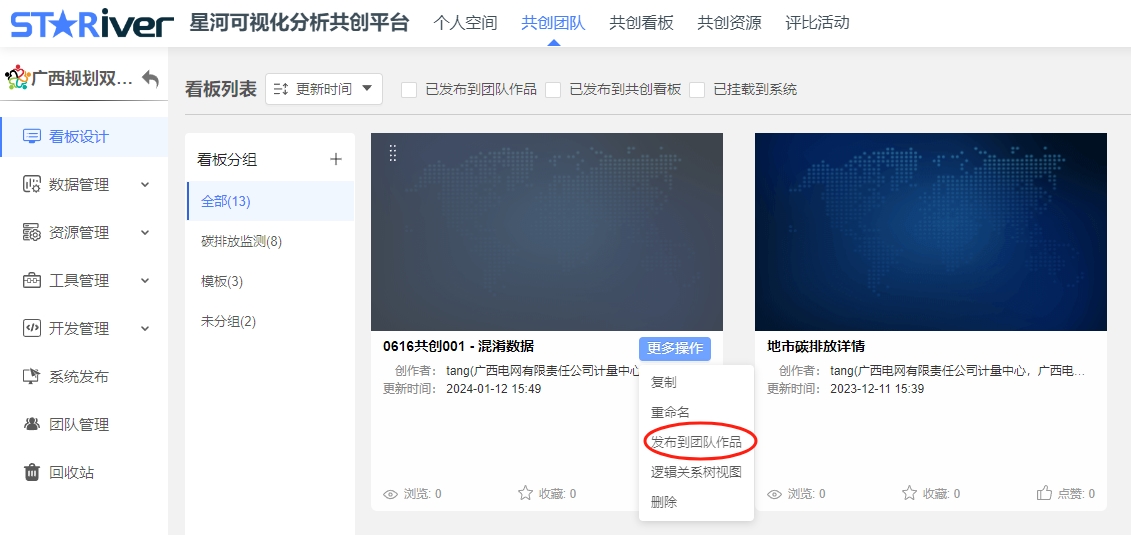Open the 地市碳排放详情 board thumbnail
This screenshot has width=1131, height=535.
click(930, 232)
